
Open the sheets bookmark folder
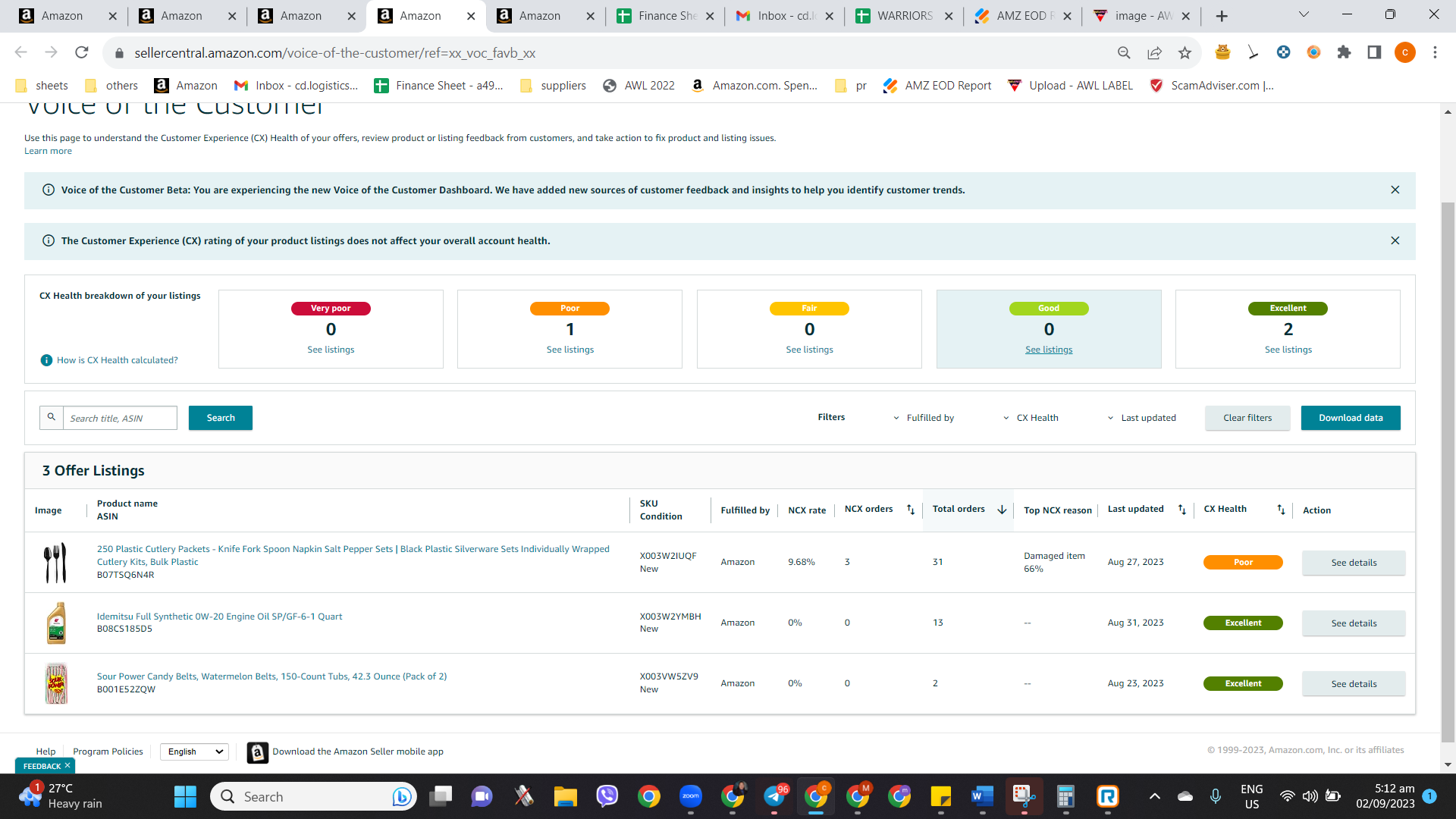(42, 86)
